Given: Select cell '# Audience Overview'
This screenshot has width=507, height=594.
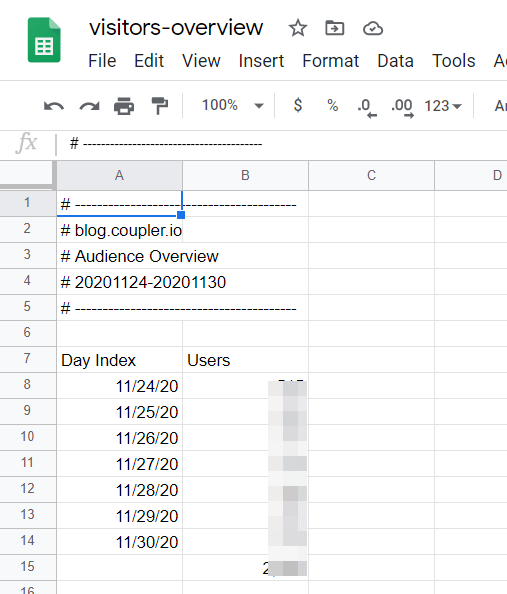Looking at the screenshot, I should coord(119,256).
